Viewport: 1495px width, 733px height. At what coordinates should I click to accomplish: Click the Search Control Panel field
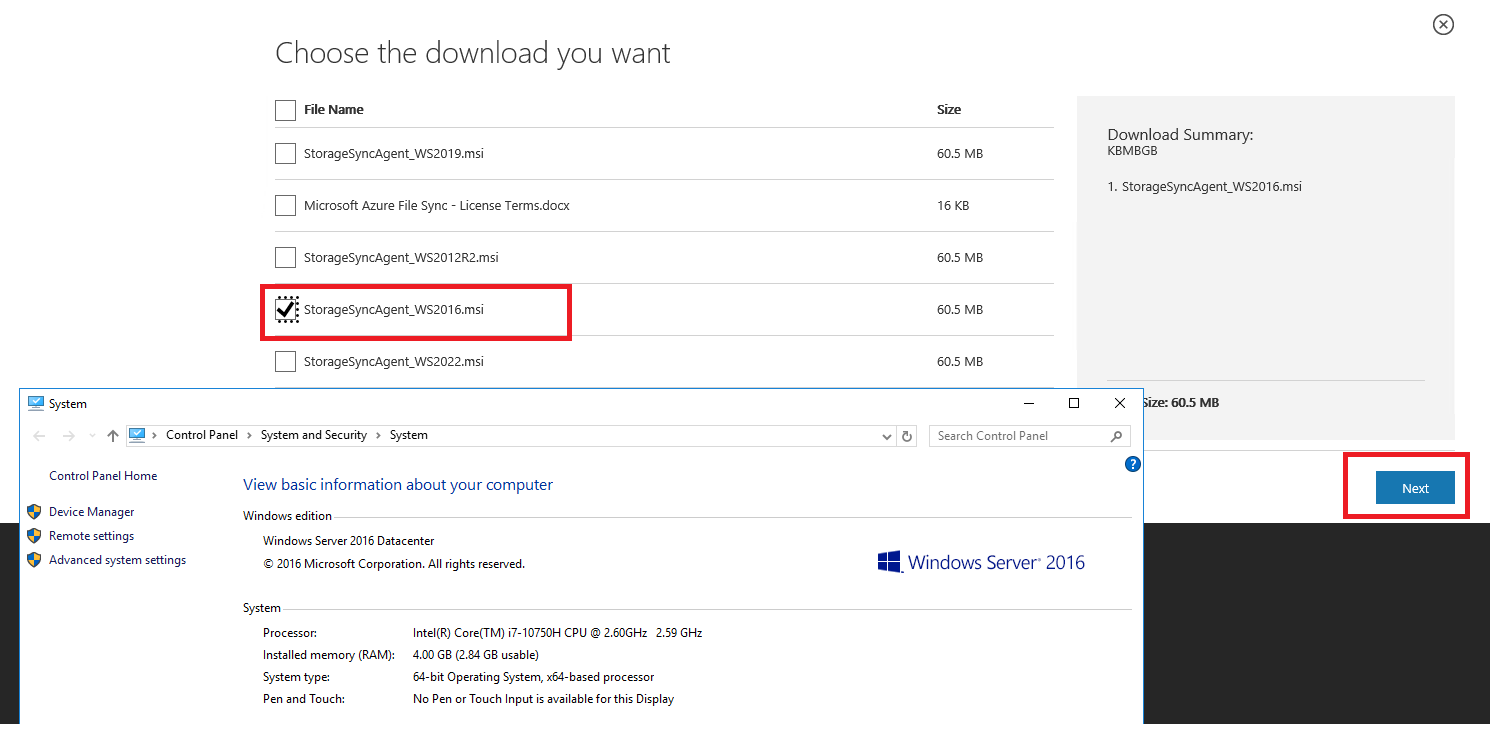point(1020,436)
